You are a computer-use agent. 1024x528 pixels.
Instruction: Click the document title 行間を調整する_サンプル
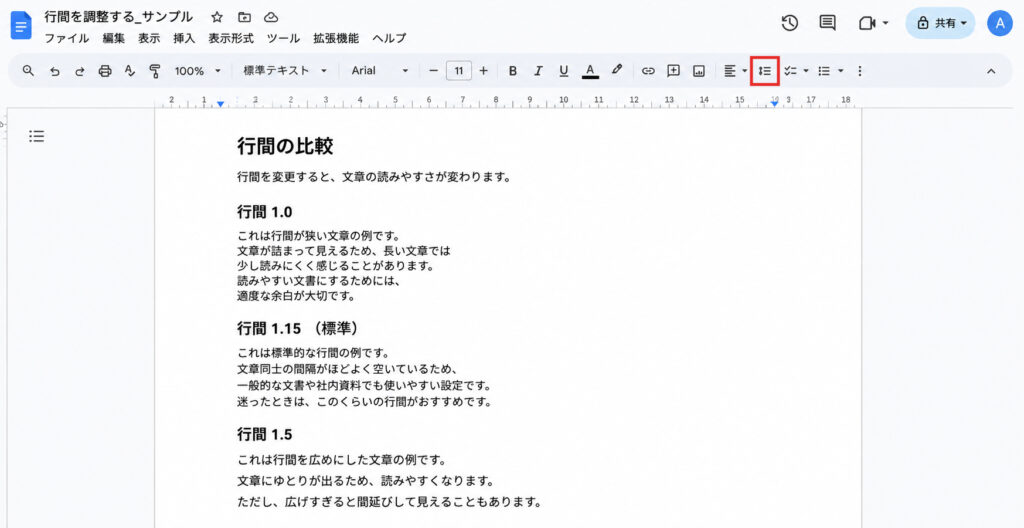click(118, 17)
